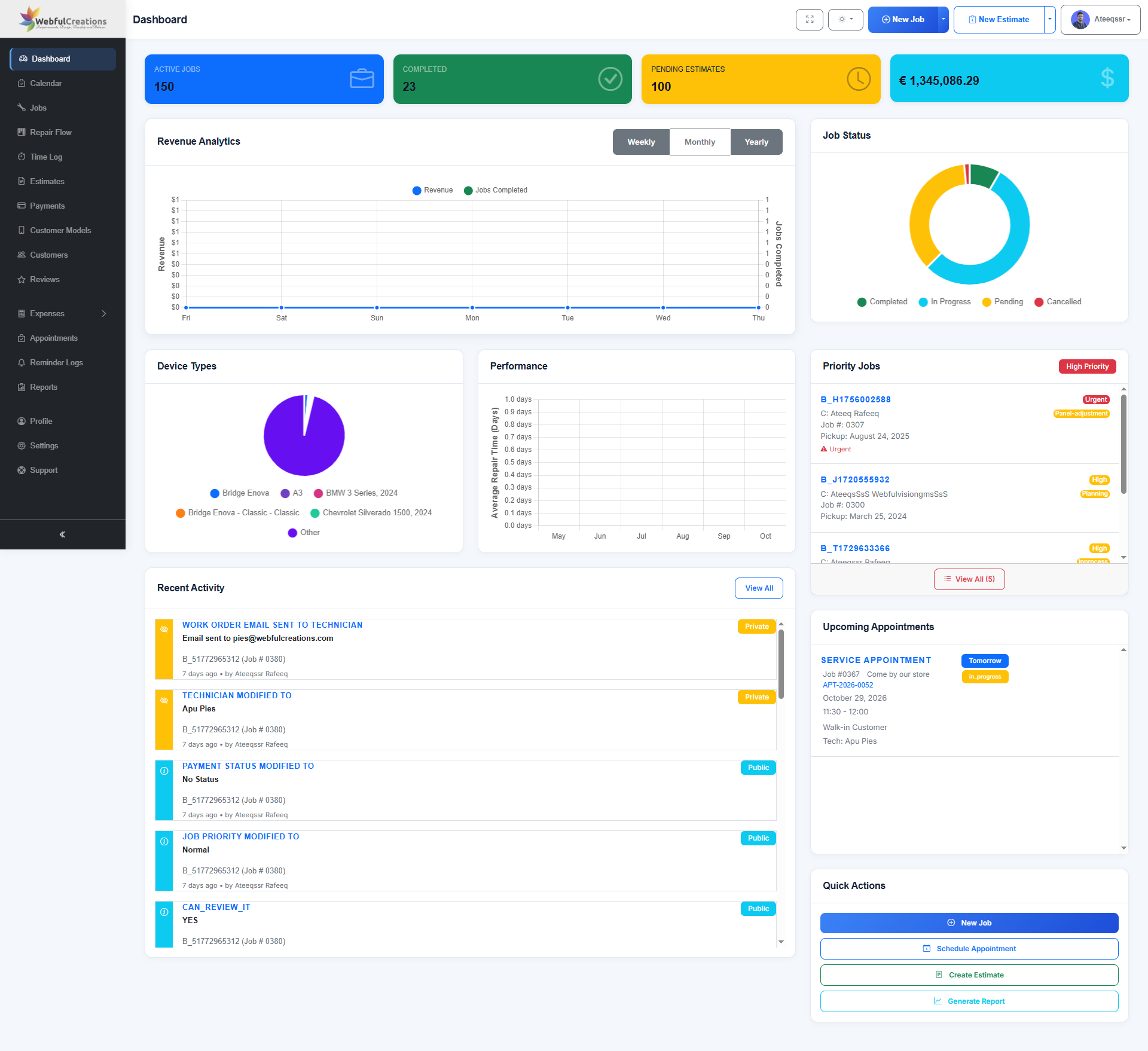Open the New Estimate split dropdown arrow
1148x1051 pixels.
1049,20
